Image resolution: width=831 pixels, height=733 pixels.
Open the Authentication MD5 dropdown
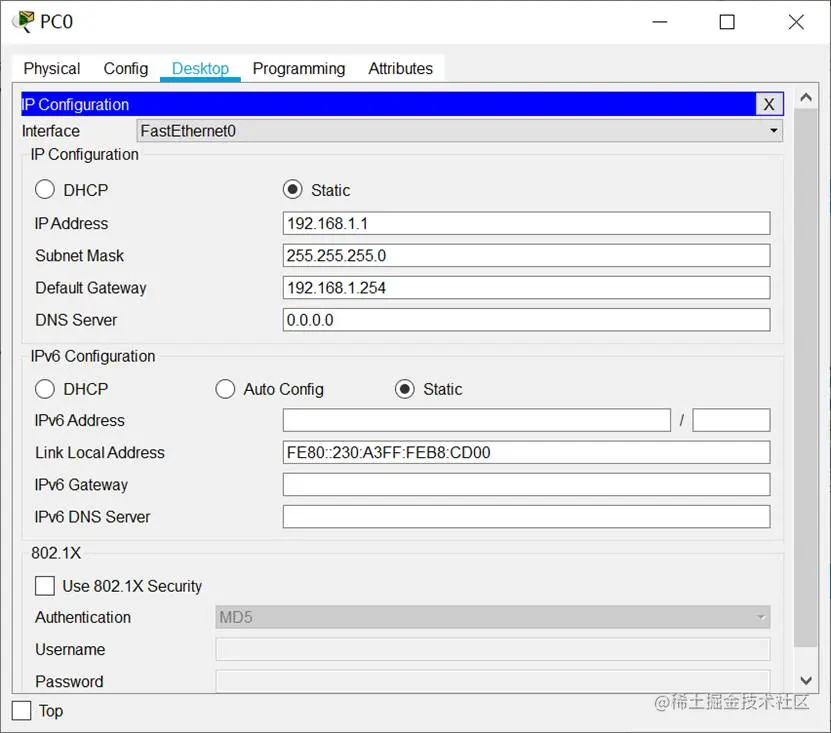[492, 617]
